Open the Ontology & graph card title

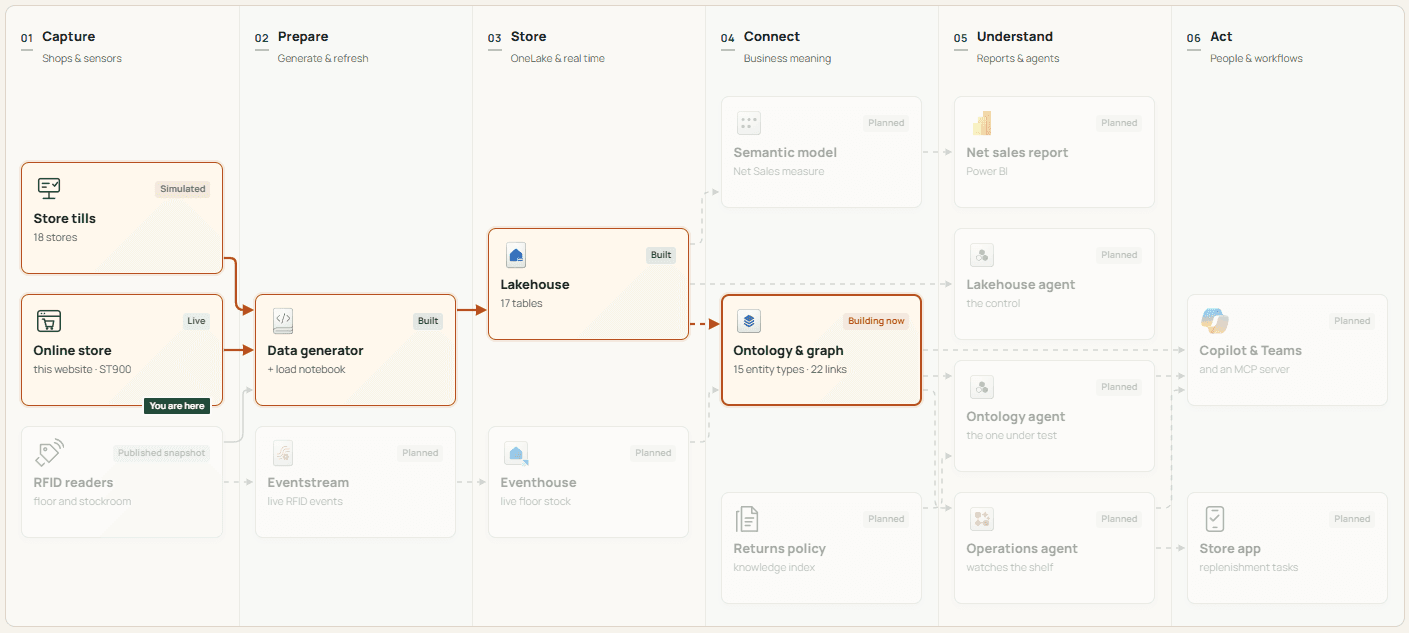[x=788, y=350]
